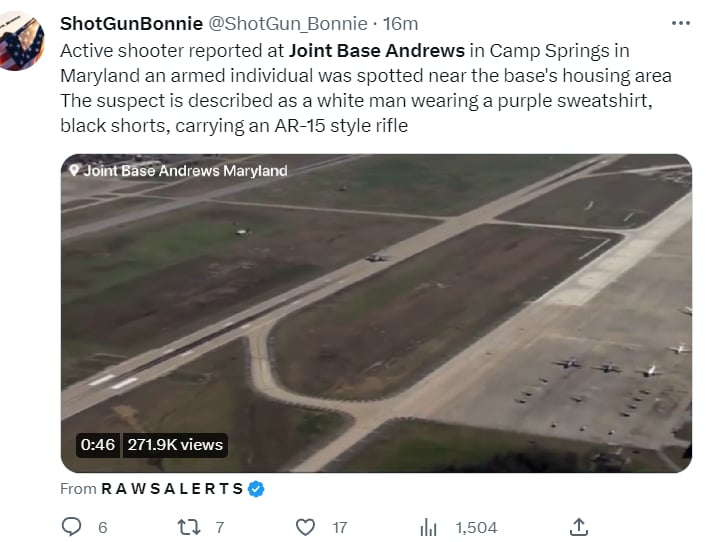
Task: Open the RAWSALERTS source account link
Action: (x=173, y=489)
